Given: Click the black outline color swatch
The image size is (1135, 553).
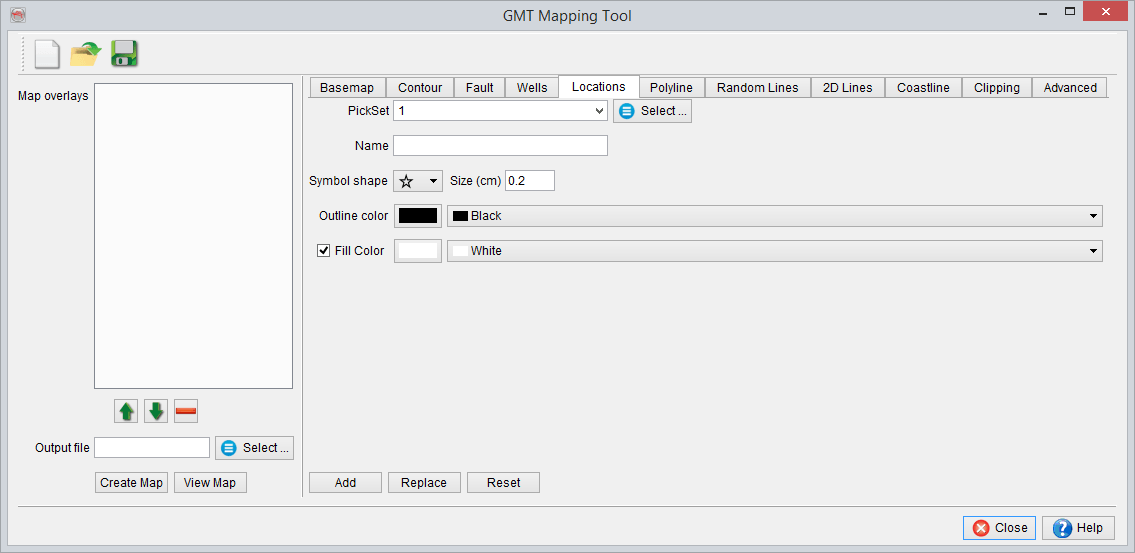Looking at the screenshot, I should [x=418, y=216].
